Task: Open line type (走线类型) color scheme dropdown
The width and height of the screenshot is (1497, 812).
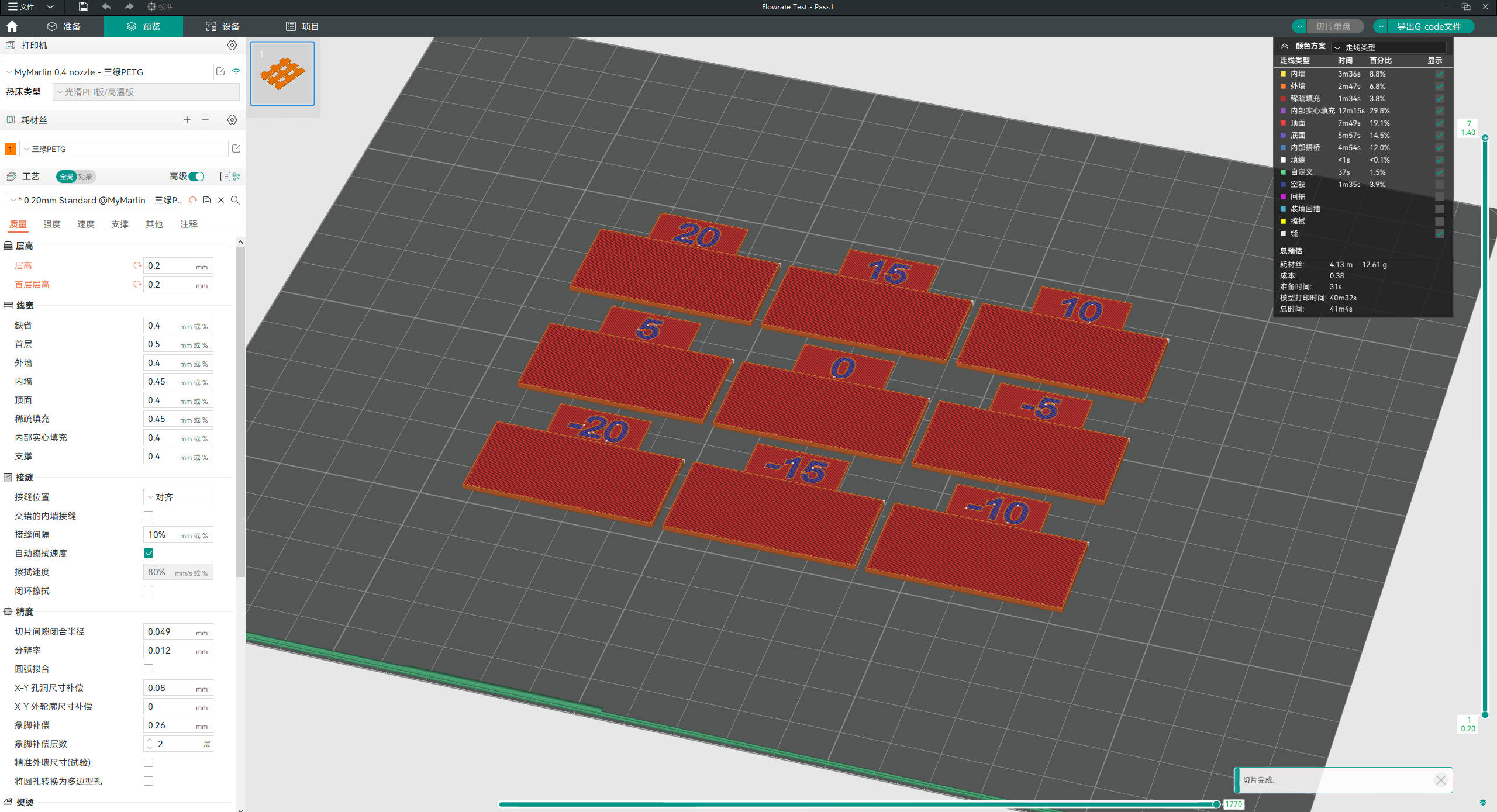Action: 1389,47
